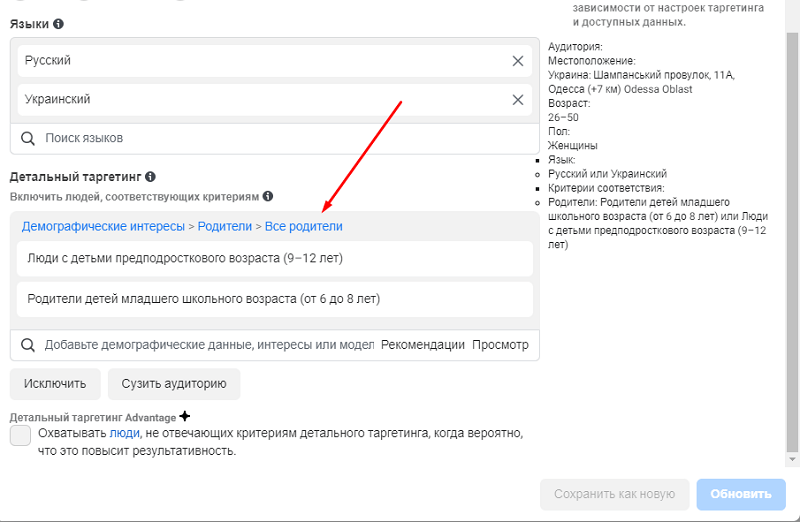The height and width of the screenshot is (522, 800).
Task: Open the Все родители breadcrumb link
Action: click(x=304, y=226)
